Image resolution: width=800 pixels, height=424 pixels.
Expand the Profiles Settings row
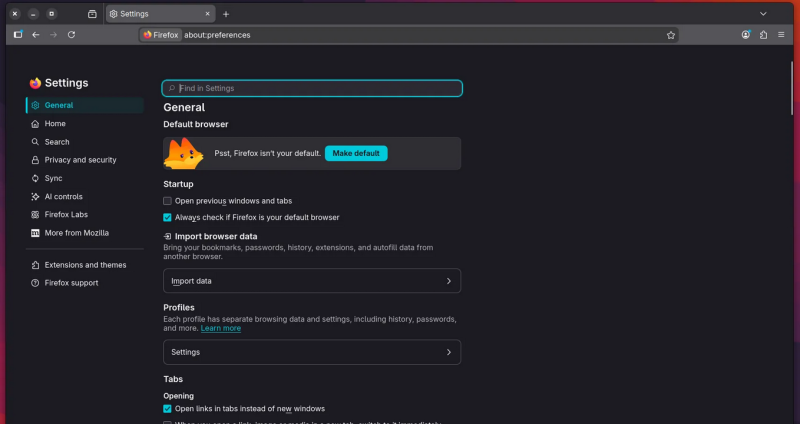point(312,352)
